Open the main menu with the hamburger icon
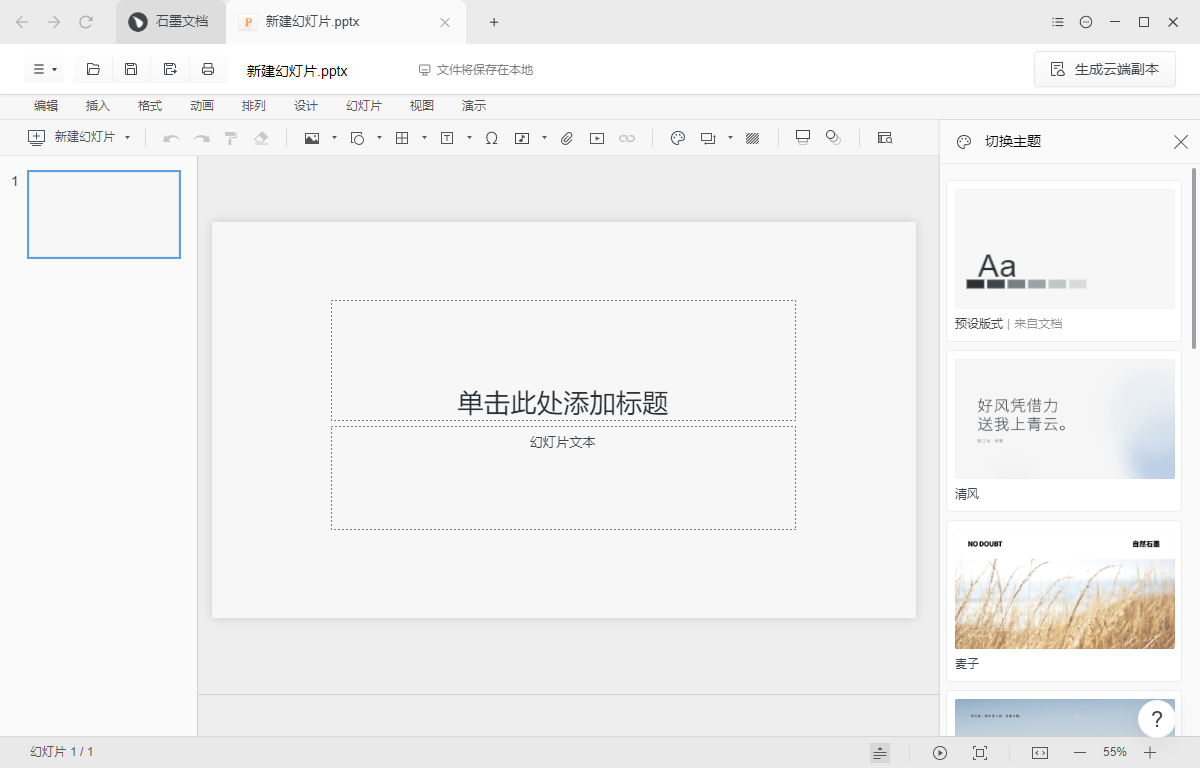The image size is (1200, 768). (x=40, y=69)
